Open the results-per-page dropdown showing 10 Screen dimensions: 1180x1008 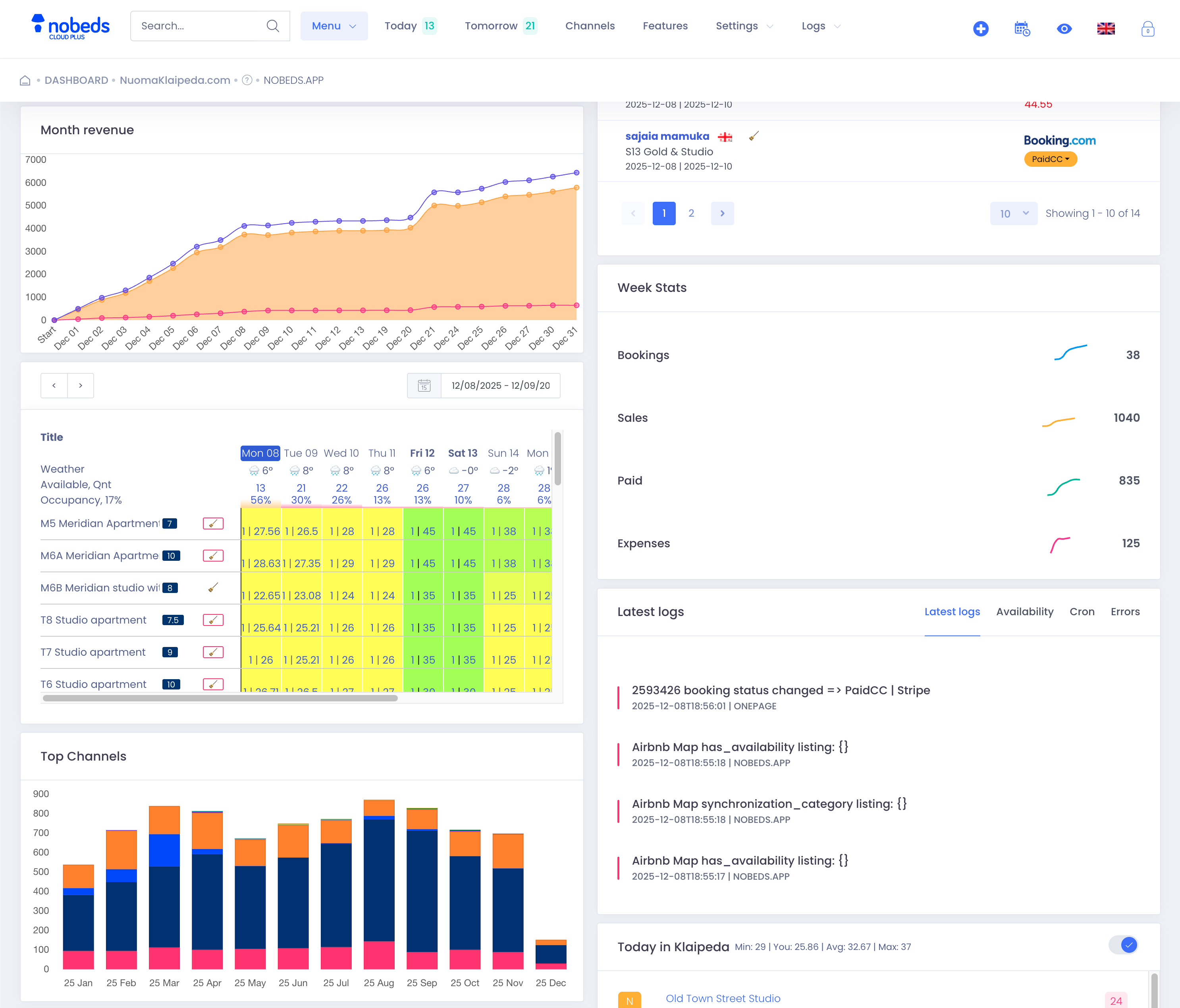(1013, 213)
